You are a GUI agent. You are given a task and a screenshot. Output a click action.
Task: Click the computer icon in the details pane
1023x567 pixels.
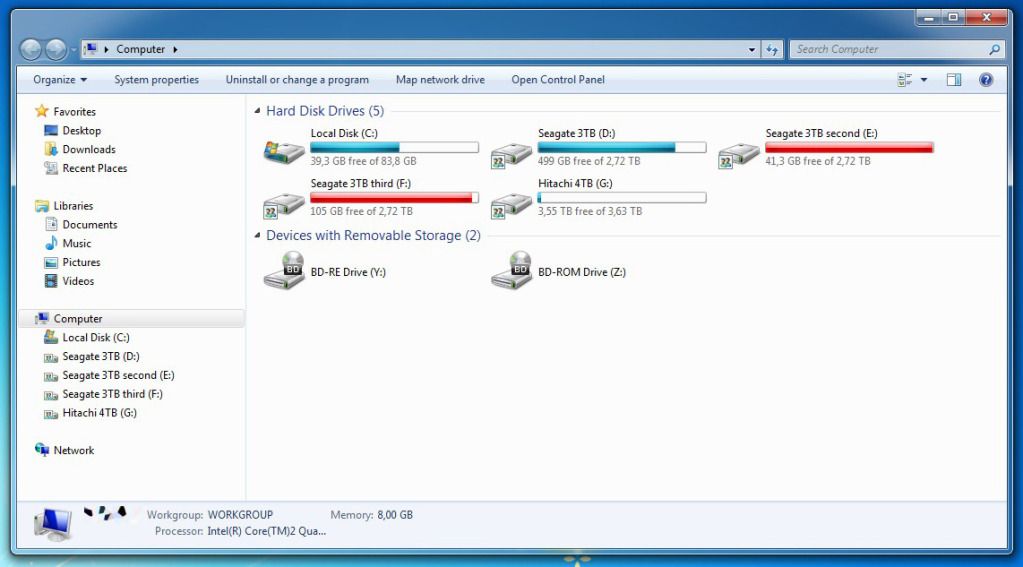(x=53, y=524)
